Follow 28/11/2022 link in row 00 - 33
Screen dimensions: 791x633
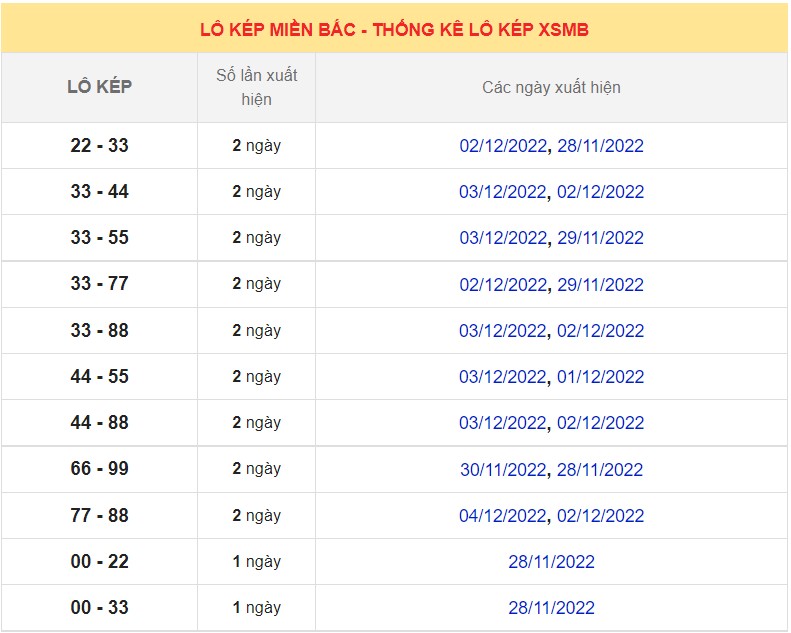pyautogui.click(x=551, y=608)
